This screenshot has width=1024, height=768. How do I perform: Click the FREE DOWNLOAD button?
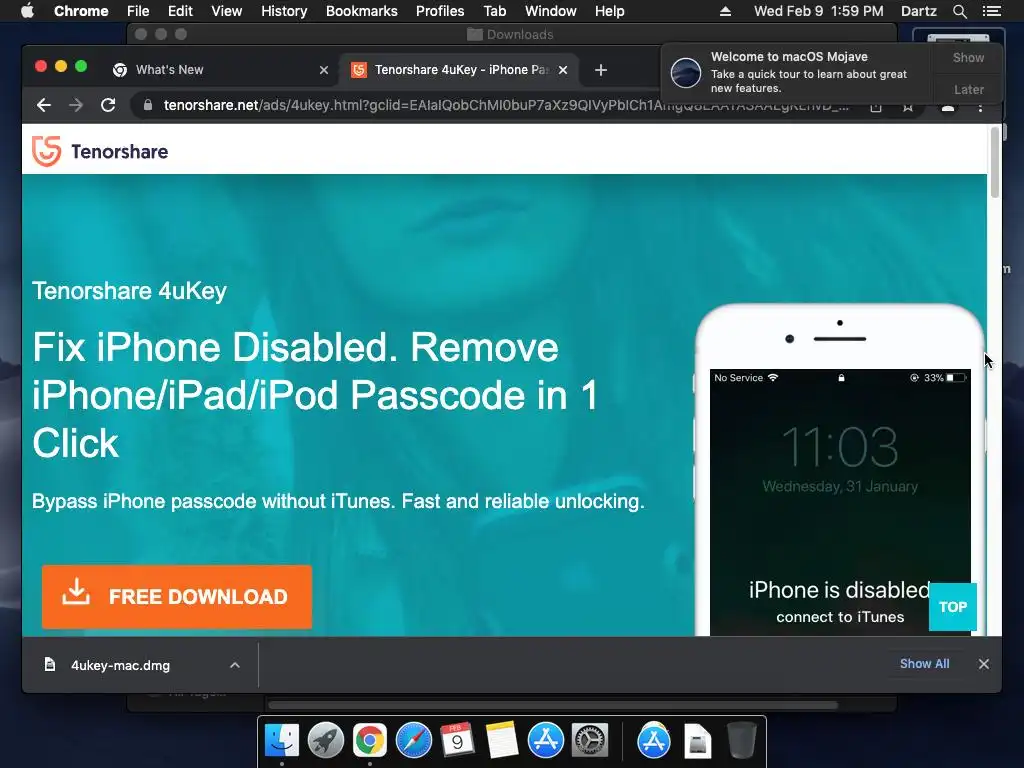(x=177, y=596)
